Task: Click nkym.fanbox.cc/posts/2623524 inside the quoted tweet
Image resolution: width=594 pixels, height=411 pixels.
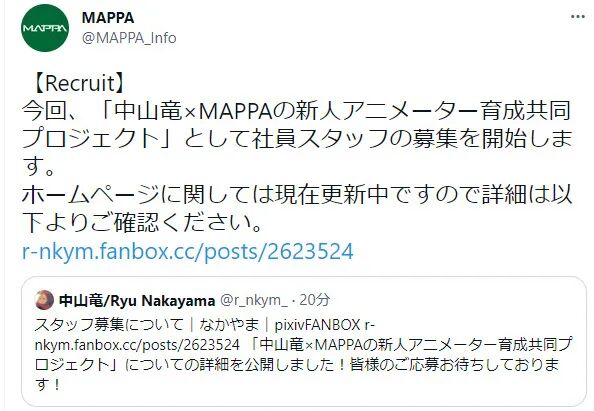Action: click(137, 345)
